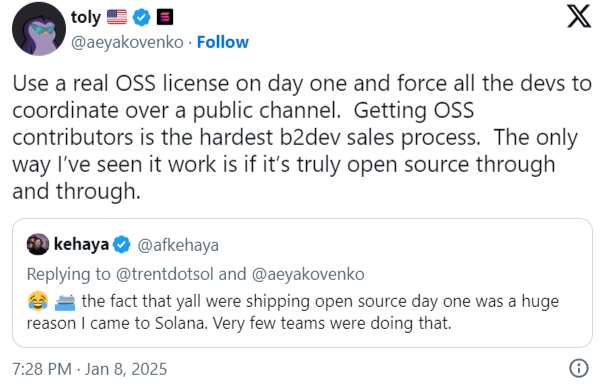Click kehaya's blue verified badge
This screenshot has width=603, height=387.
click(x=122, y=245)
